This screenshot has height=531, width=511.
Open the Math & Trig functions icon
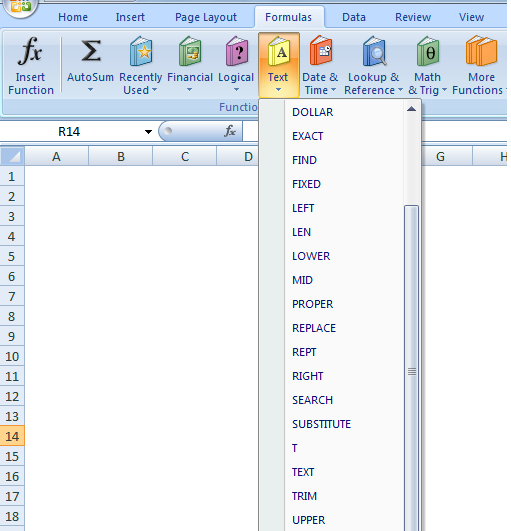pos(428,51)
